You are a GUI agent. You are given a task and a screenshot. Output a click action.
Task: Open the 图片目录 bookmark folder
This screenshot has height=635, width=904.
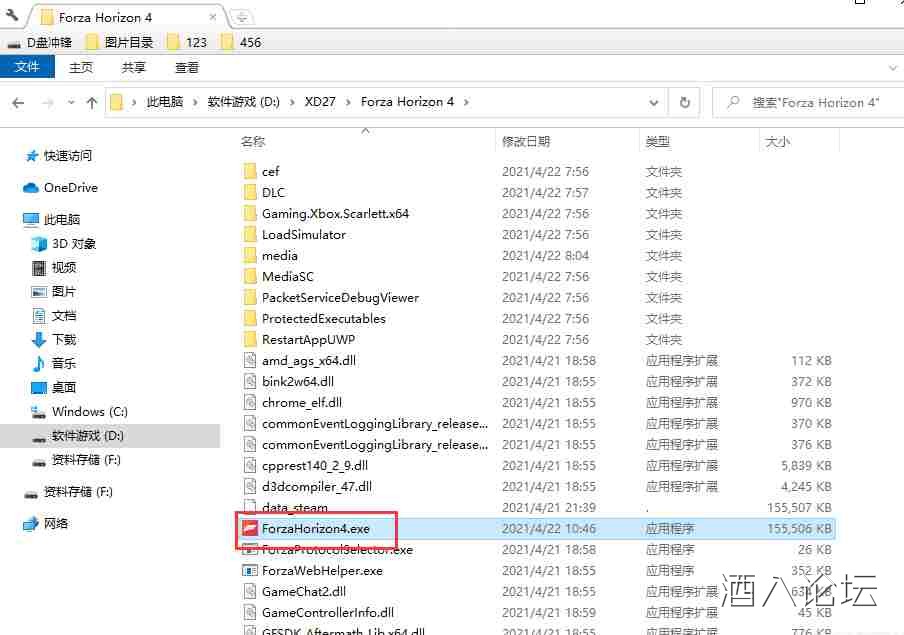click(119, 42)
